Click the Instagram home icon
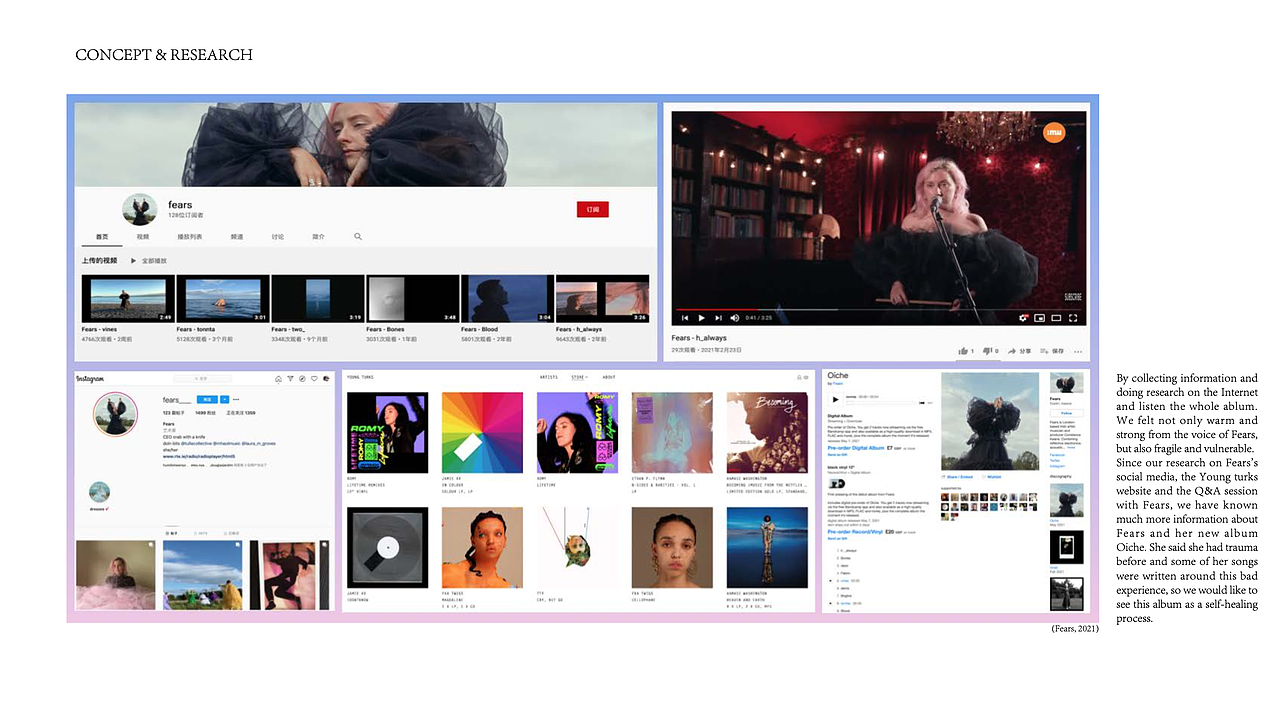This screenshot has height=714, width=1280. coord(279,379)
